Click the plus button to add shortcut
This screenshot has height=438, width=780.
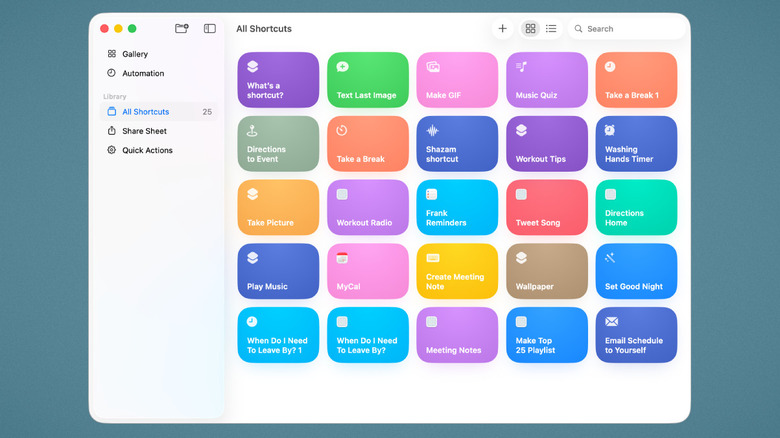coord(502,29)
